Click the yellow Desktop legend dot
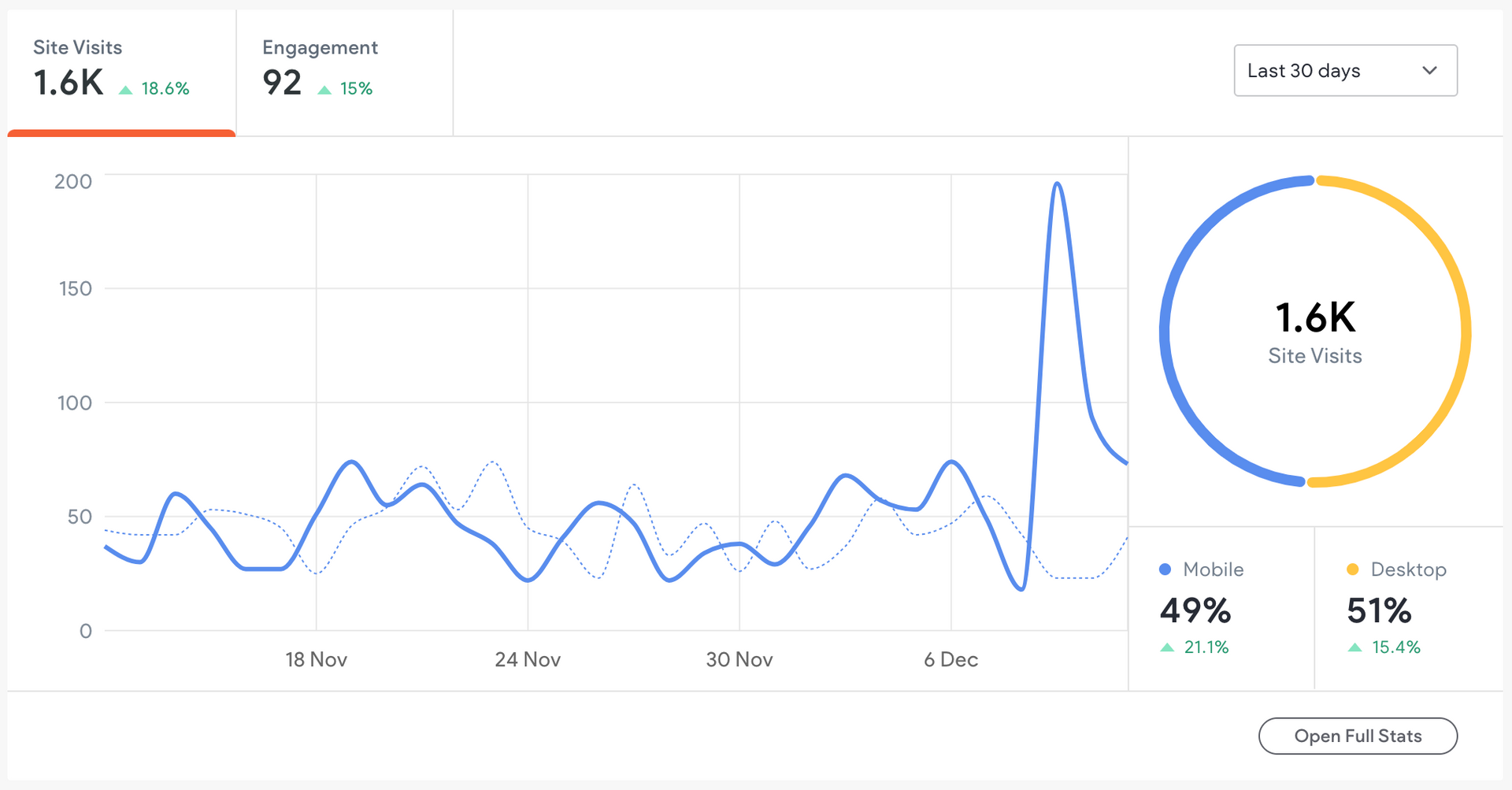 [x=1353, y=569]
